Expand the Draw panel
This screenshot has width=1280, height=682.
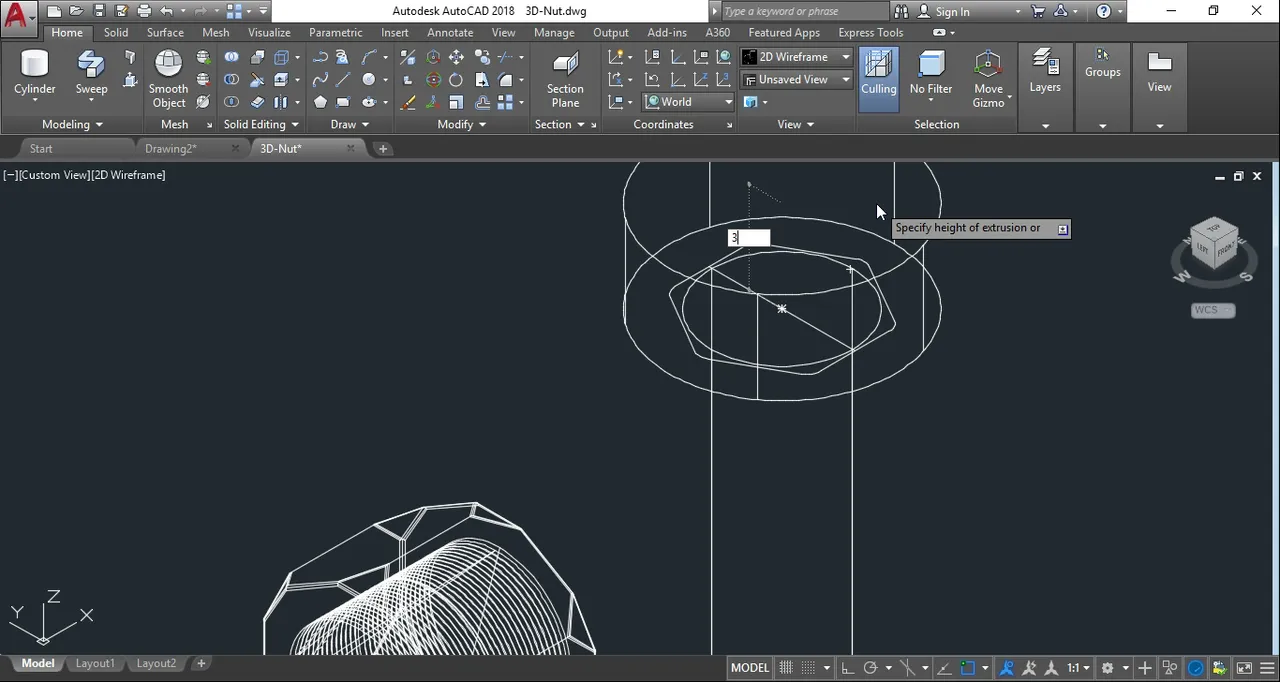350,124
